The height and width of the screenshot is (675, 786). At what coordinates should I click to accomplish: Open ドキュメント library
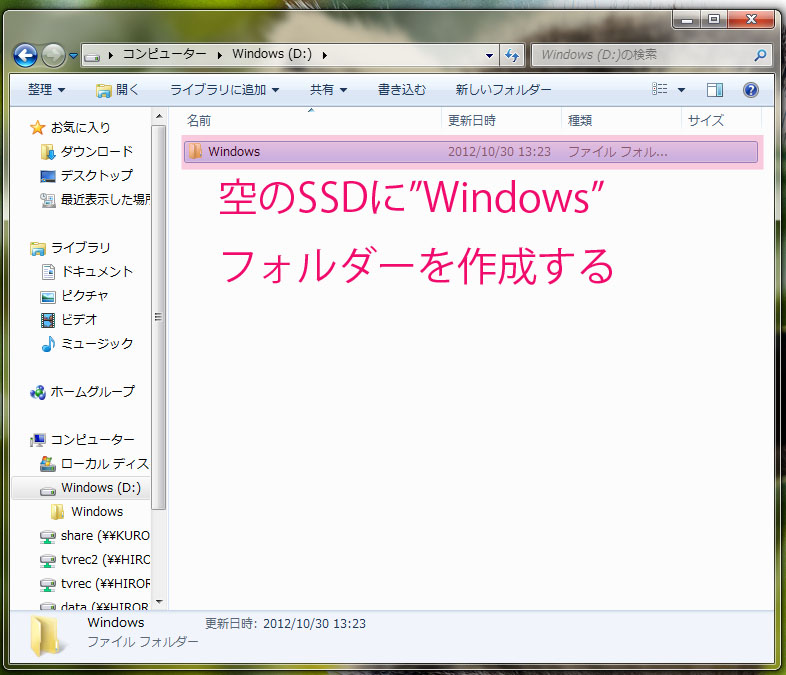[97, 272]
